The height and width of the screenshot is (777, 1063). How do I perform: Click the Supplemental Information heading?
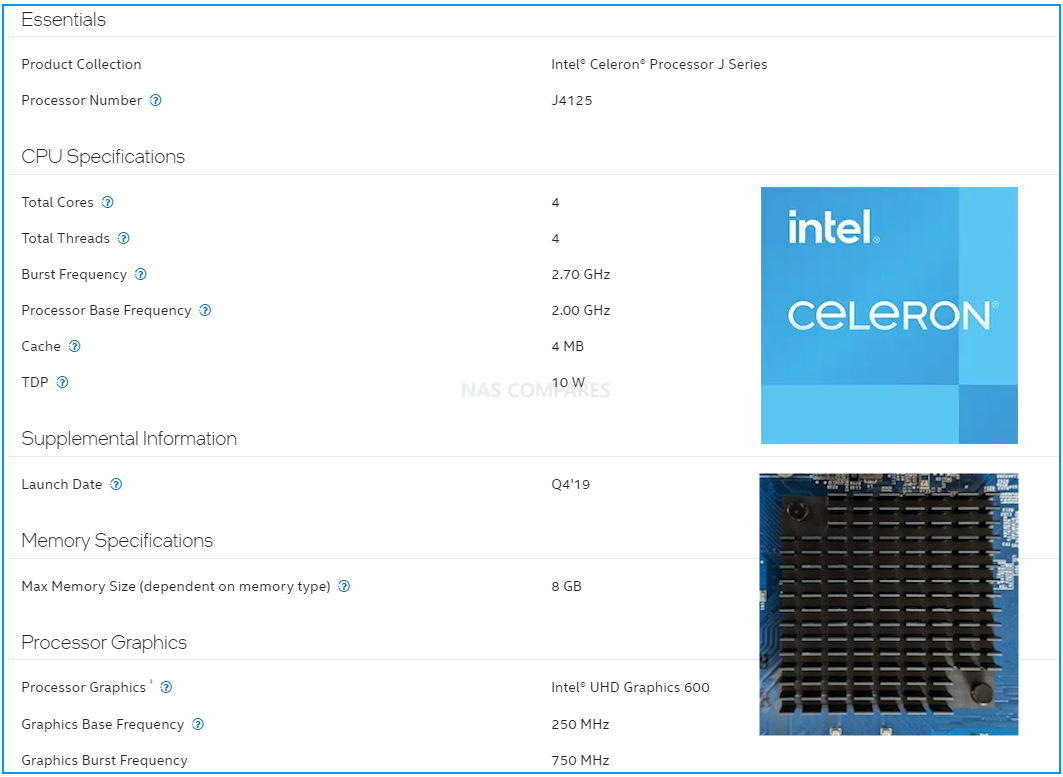129,439
